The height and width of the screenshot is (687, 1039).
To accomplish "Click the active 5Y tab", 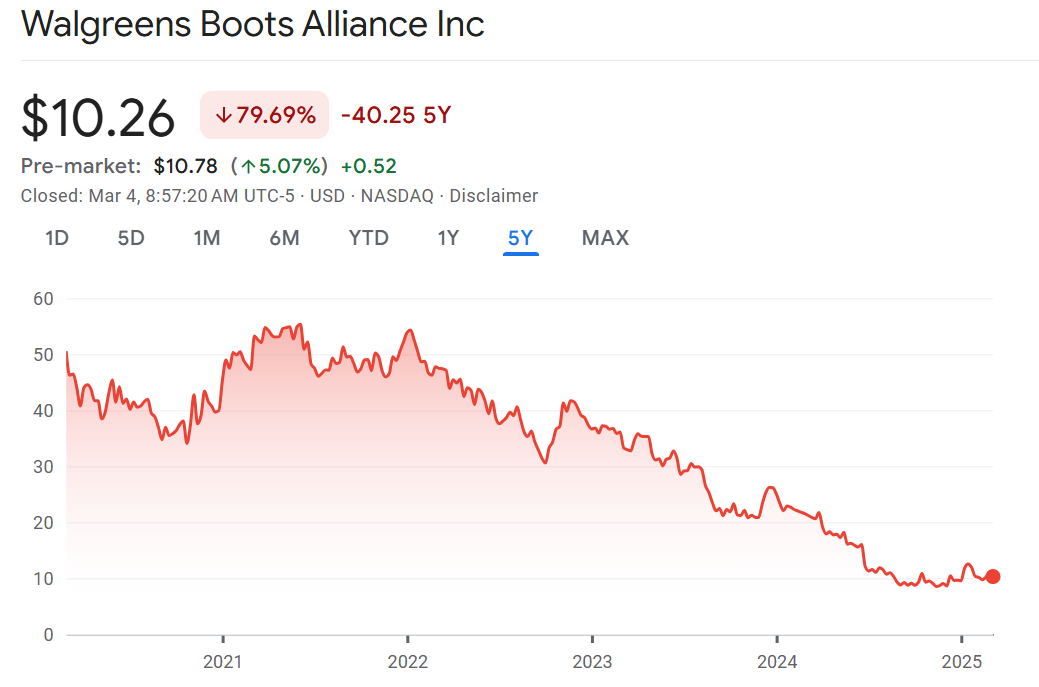I will point(521,238).
